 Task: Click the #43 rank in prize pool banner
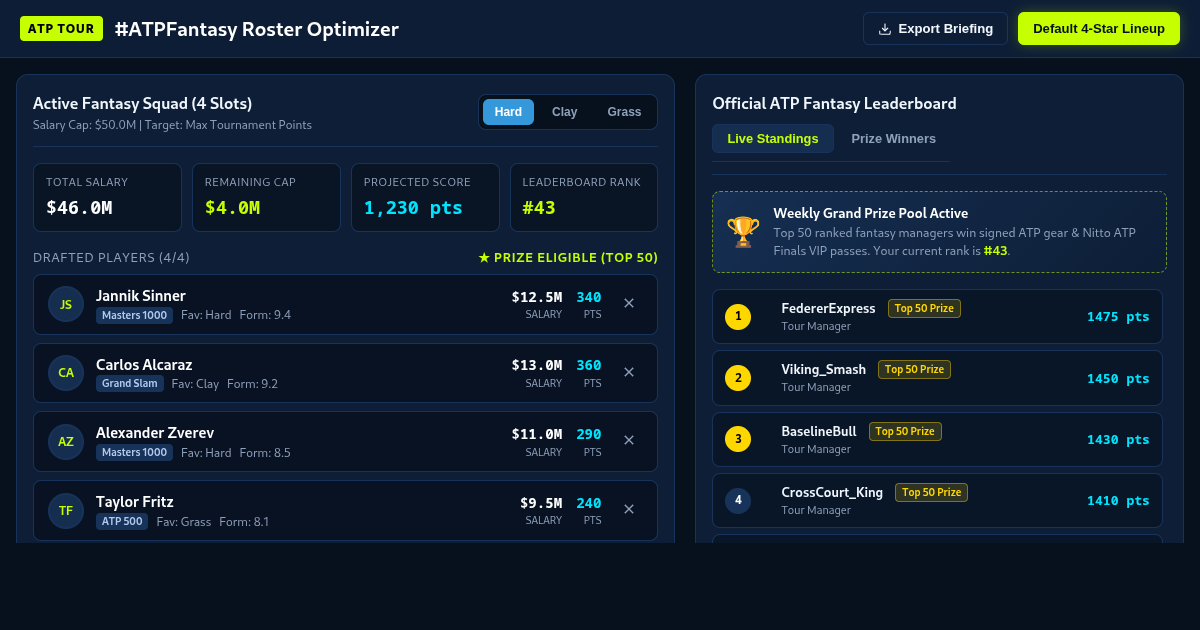tap(995, 251)
